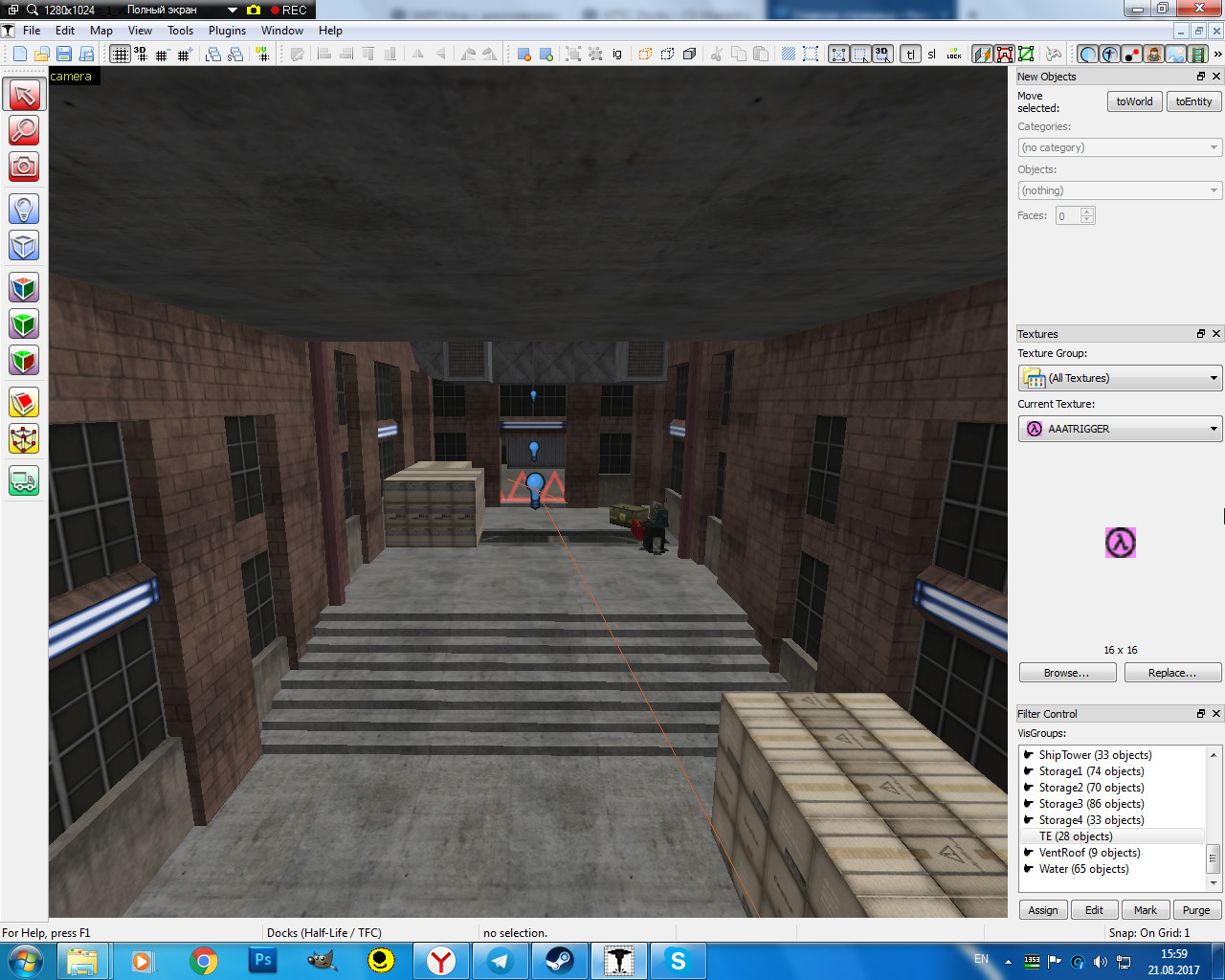Viewport: 1225px width, 980px height.
Task: Open the Categories dropdown
Action: (x=1120, y=147)
